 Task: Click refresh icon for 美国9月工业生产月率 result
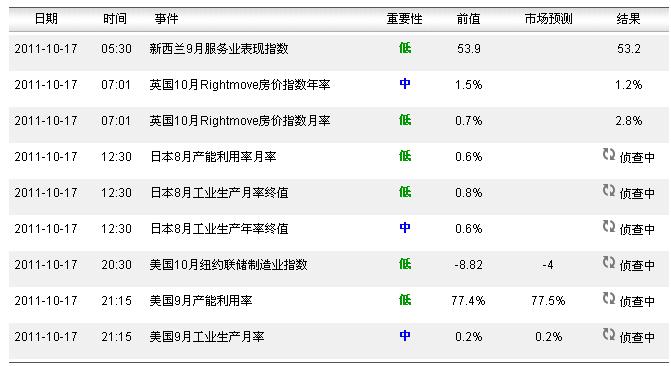click(x=609, y=334)
